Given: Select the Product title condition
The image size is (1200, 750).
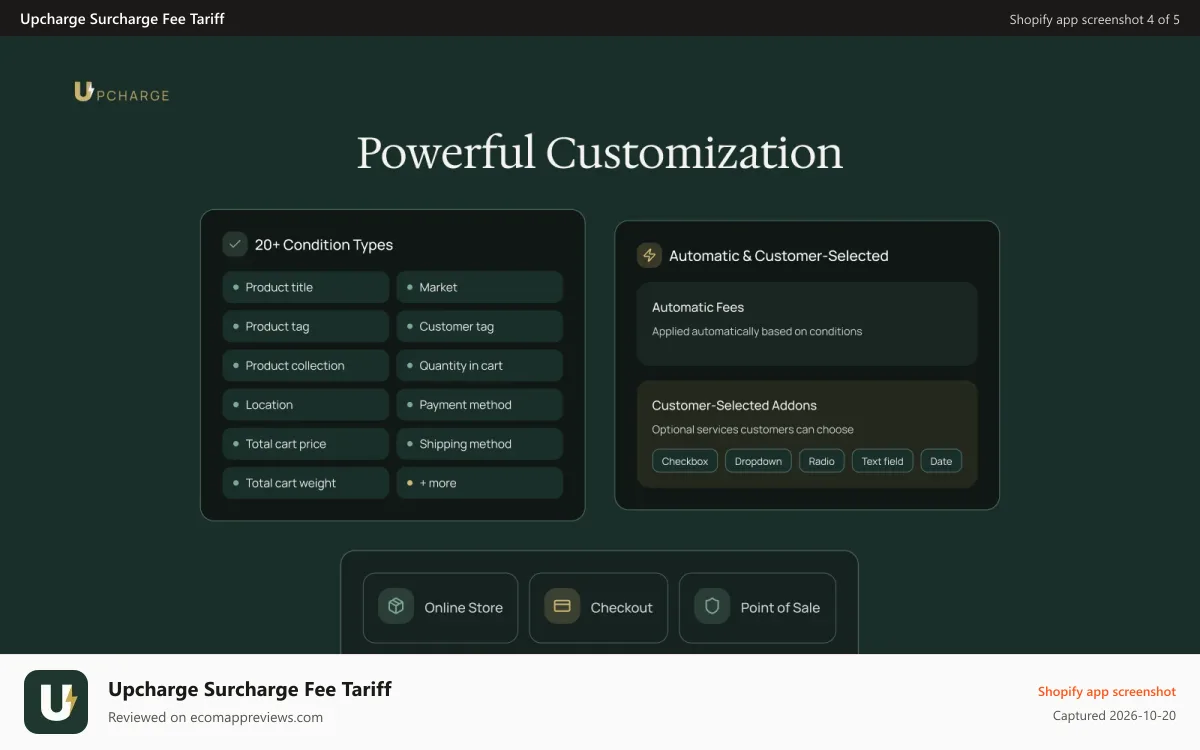Looking at the screenshot, I should (305, 287).
